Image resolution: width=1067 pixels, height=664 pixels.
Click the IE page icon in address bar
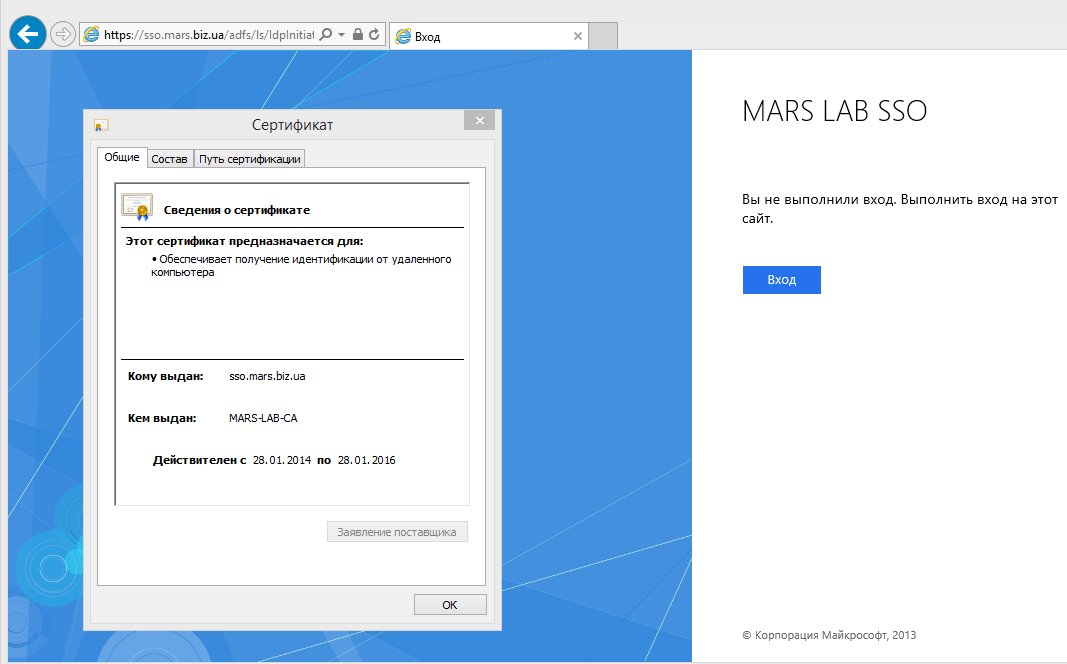[x=92, y=35]
